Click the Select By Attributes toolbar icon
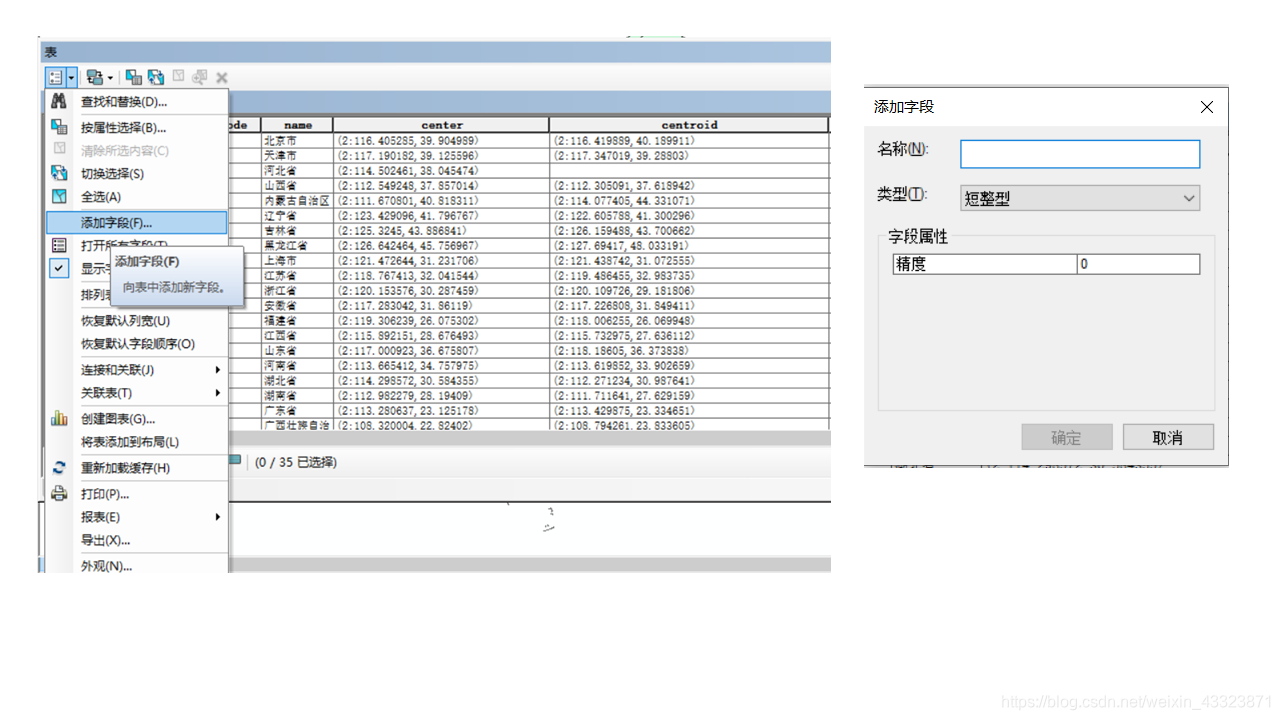 (x=134, y=77)
